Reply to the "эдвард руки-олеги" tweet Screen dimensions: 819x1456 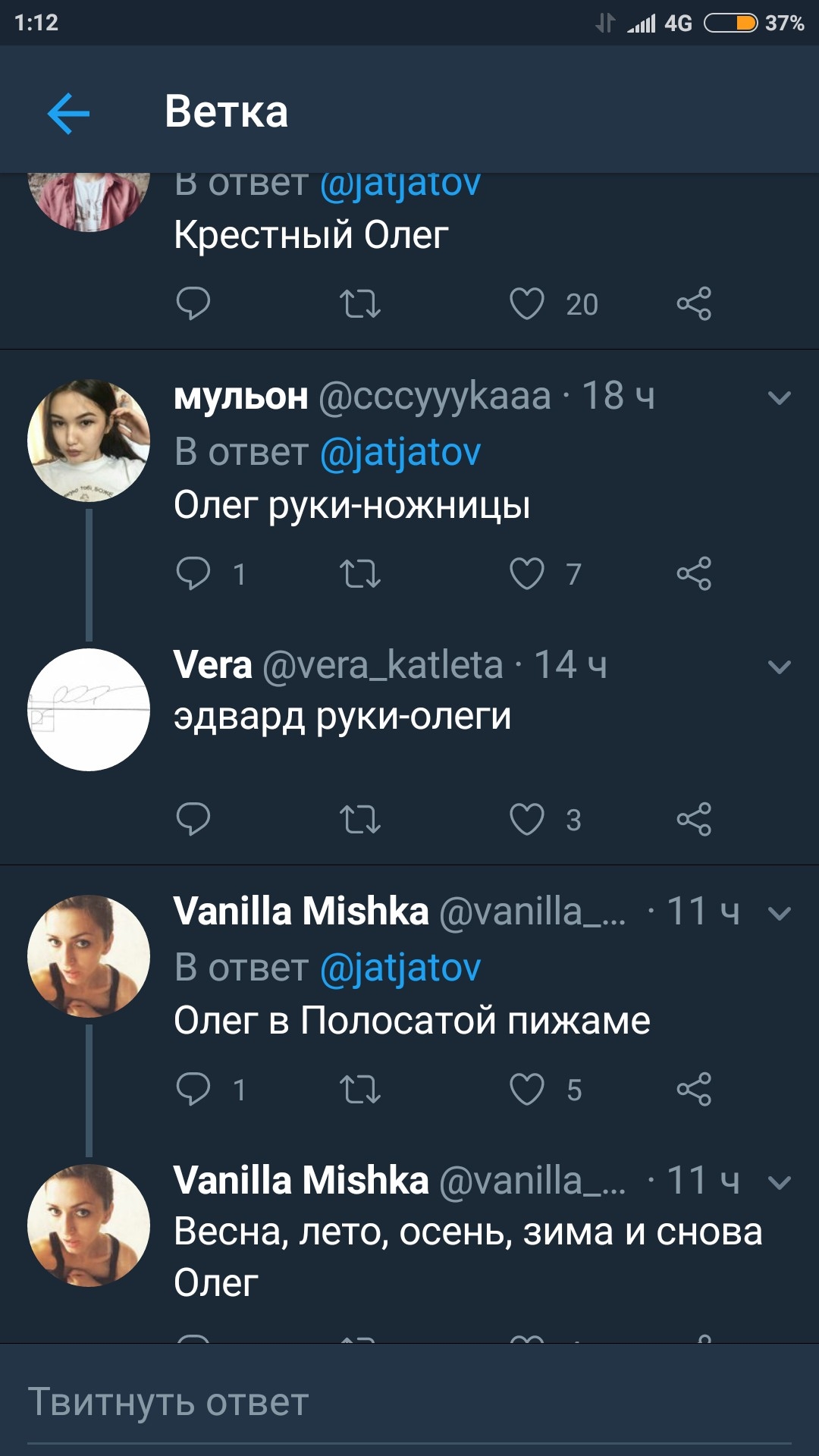193,820
